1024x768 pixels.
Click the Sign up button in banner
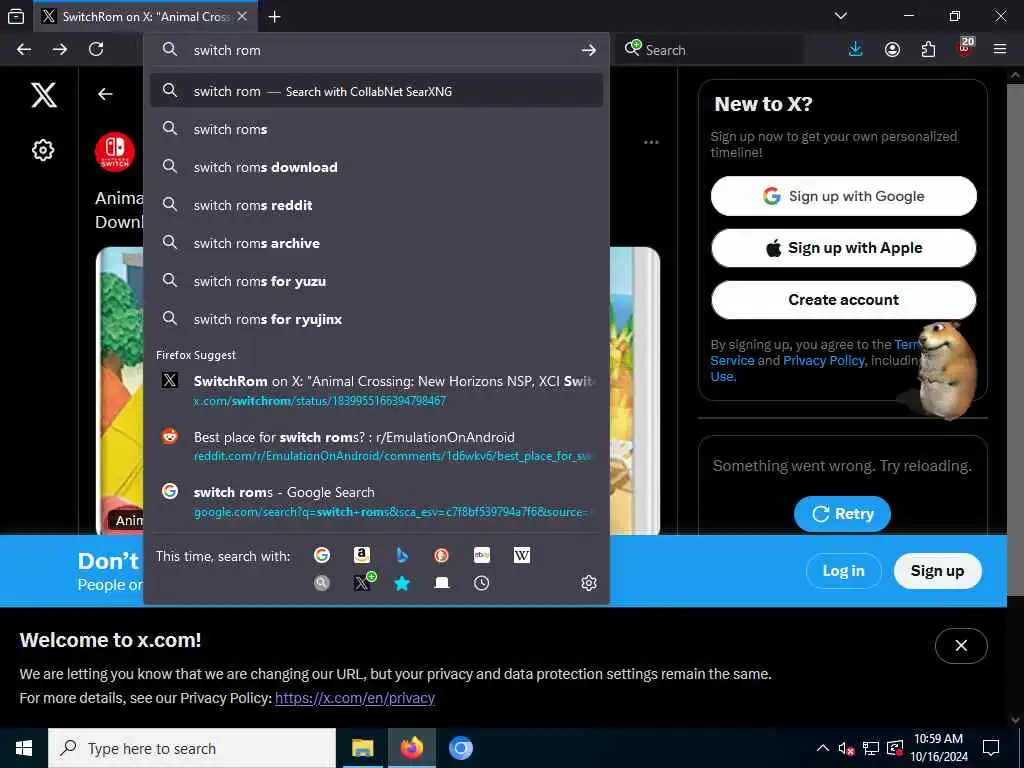click(937, 571)
